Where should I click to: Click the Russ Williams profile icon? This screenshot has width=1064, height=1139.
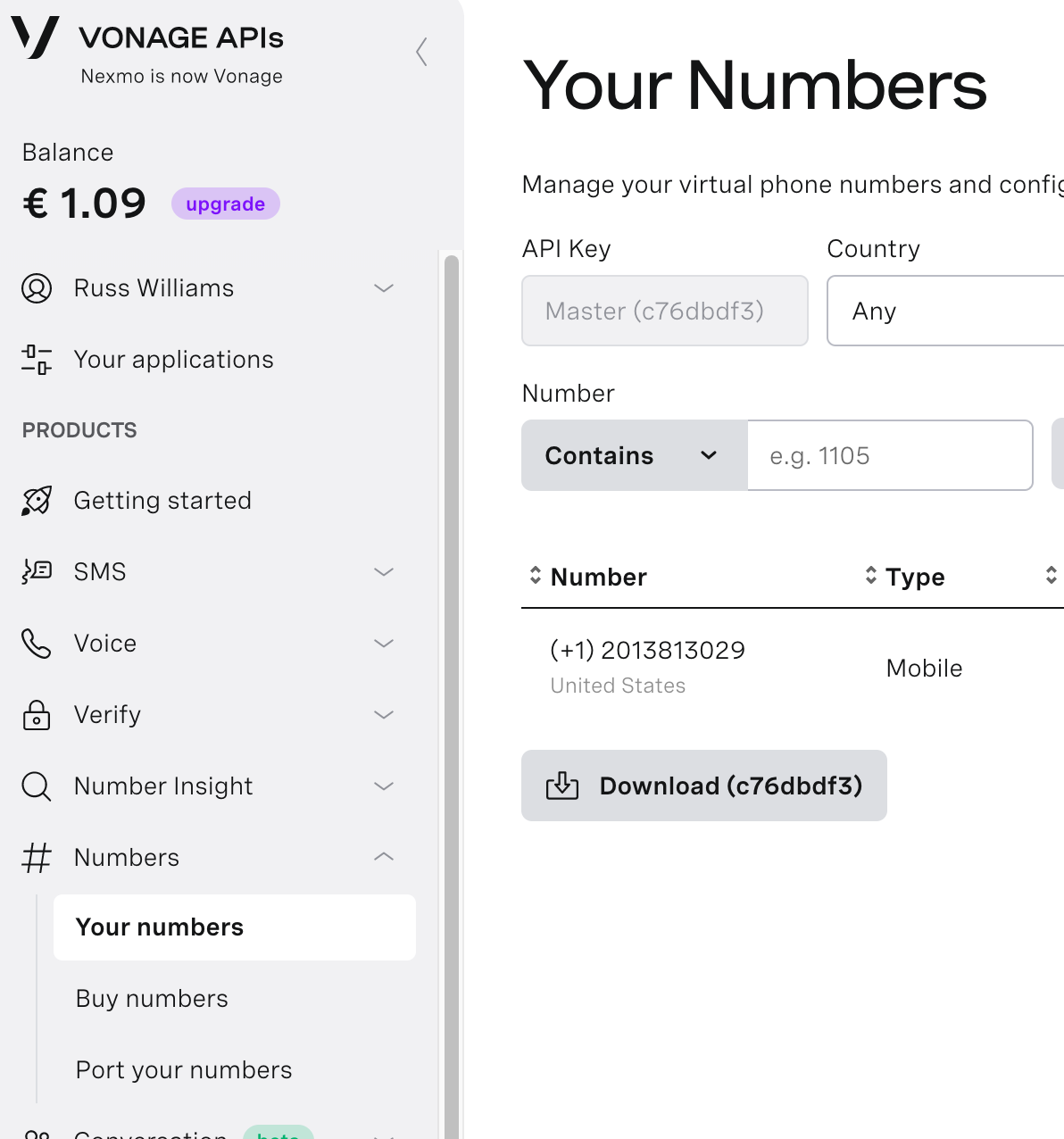click(x=37, y=288)
